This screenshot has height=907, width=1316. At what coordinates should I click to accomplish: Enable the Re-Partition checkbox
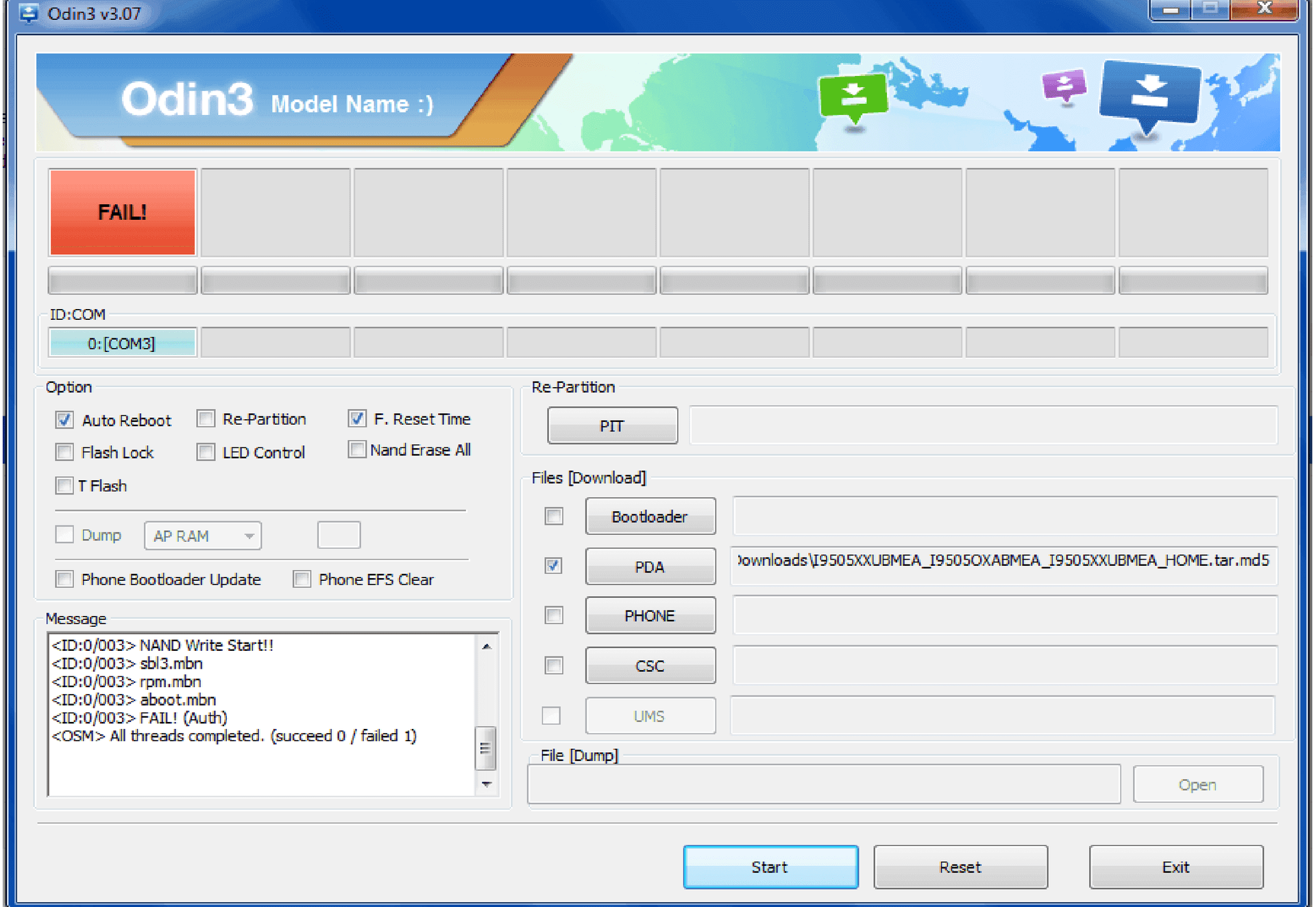click(206, 419)
